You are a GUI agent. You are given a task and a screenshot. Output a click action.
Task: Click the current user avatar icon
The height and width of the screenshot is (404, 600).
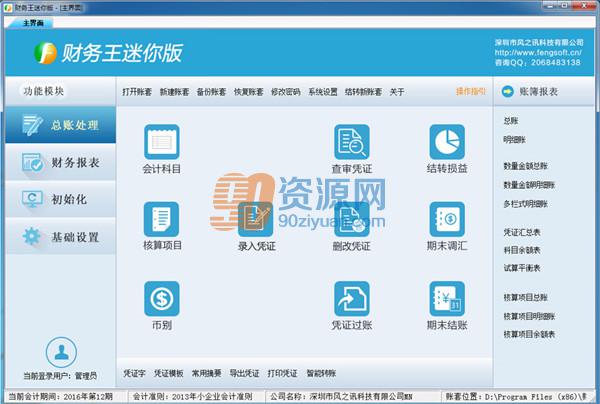tap(61, 352)
